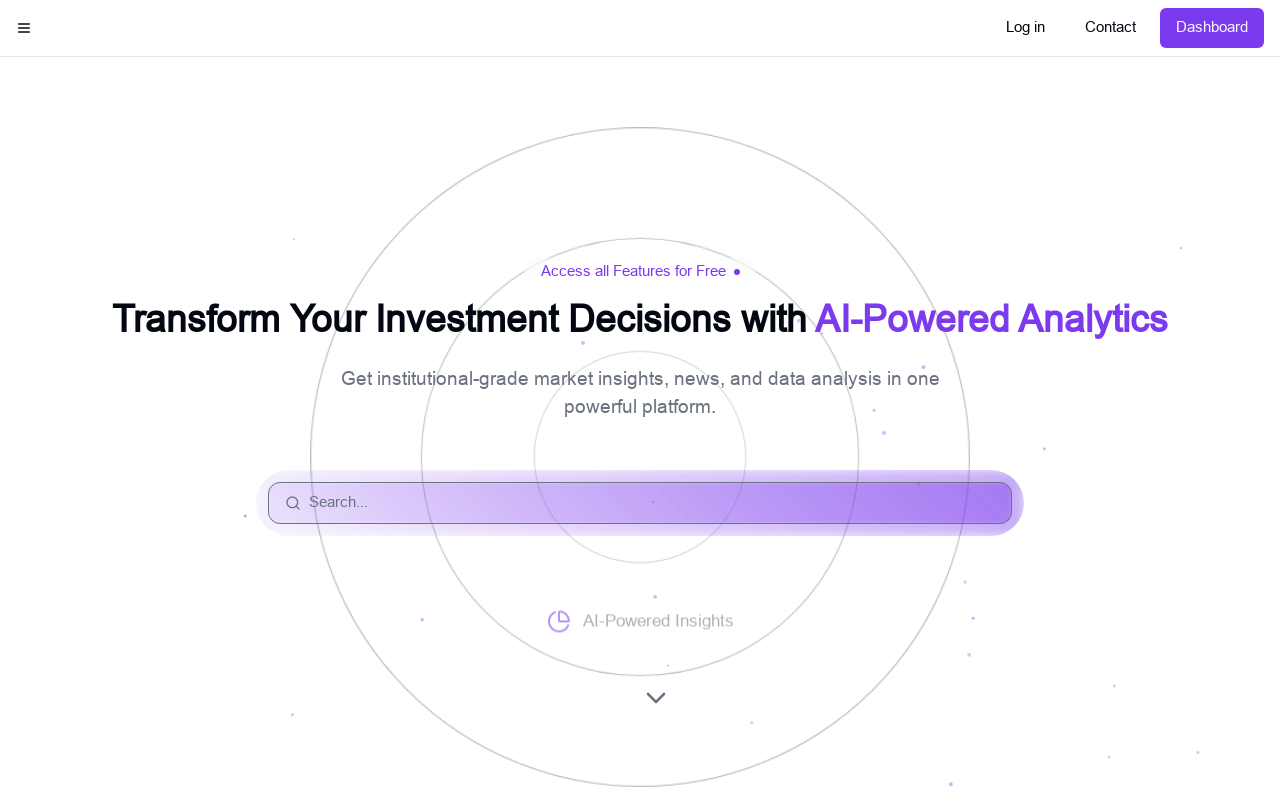The width and height of the screenshot is (1280, 800).
Task: Click the AI-Powered Insights pie chart icon
Action: coord(559,621)
